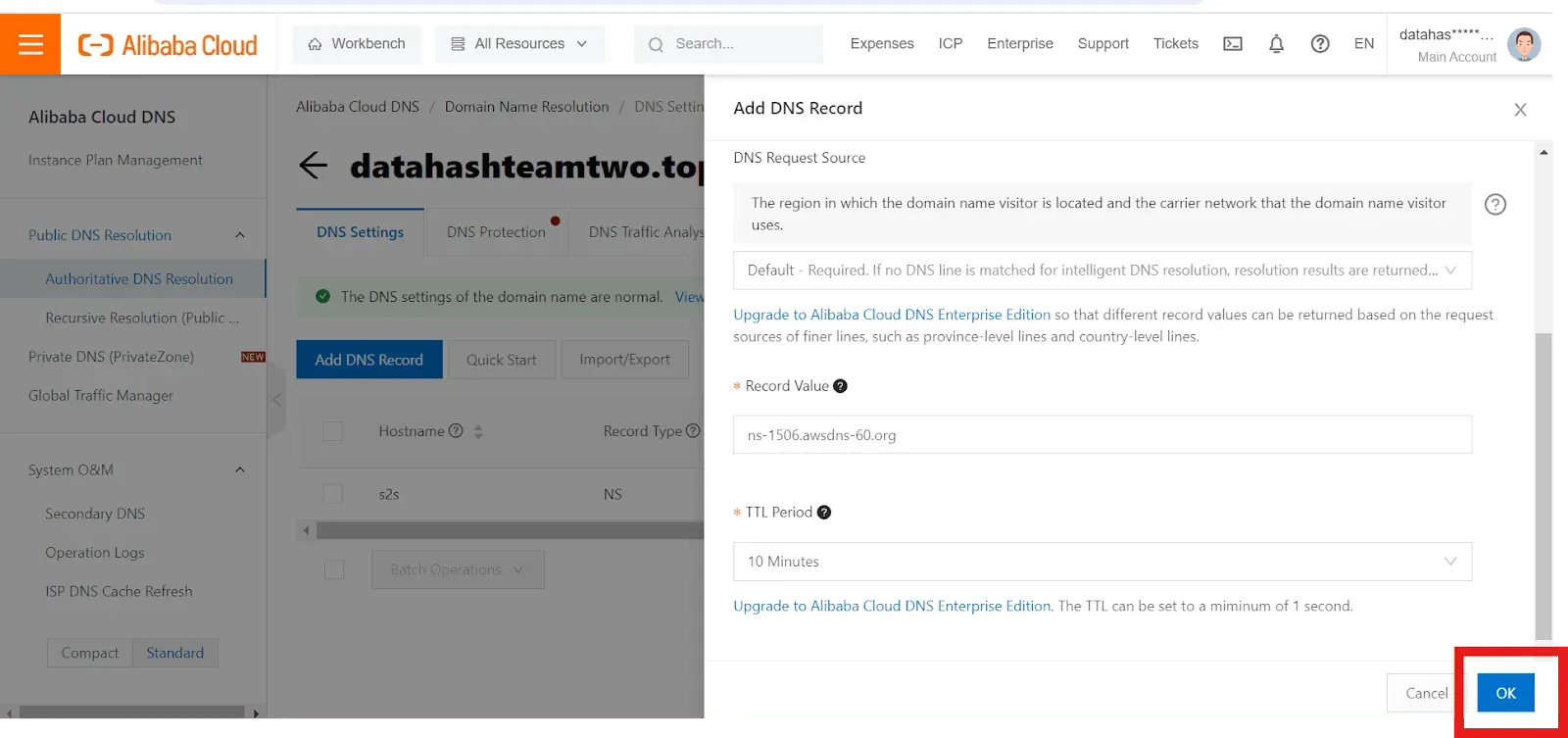Click the Alibaba Cloud logo

click(x=168, y=45)
